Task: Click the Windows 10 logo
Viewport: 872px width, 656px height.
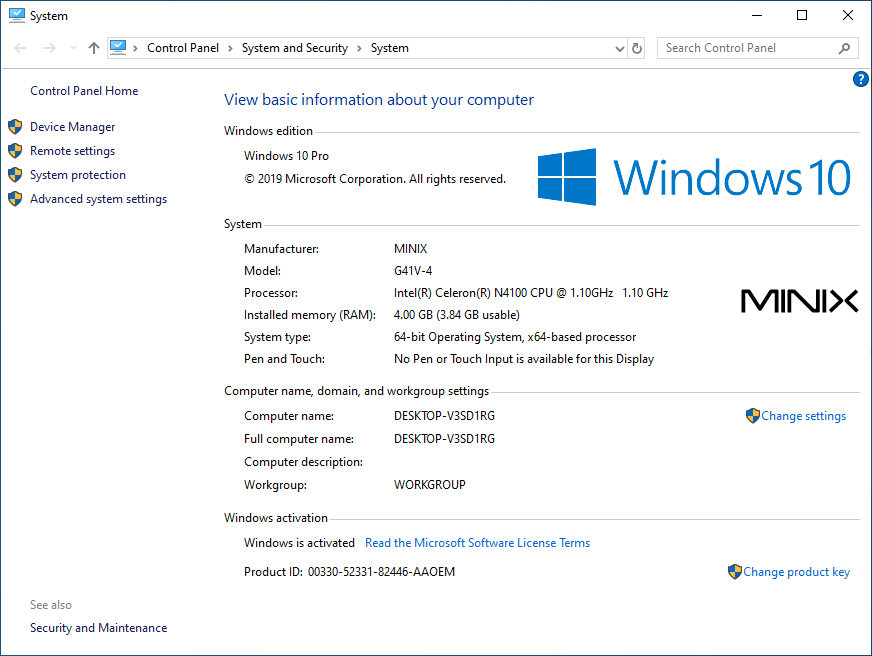Action: point(694,177)
